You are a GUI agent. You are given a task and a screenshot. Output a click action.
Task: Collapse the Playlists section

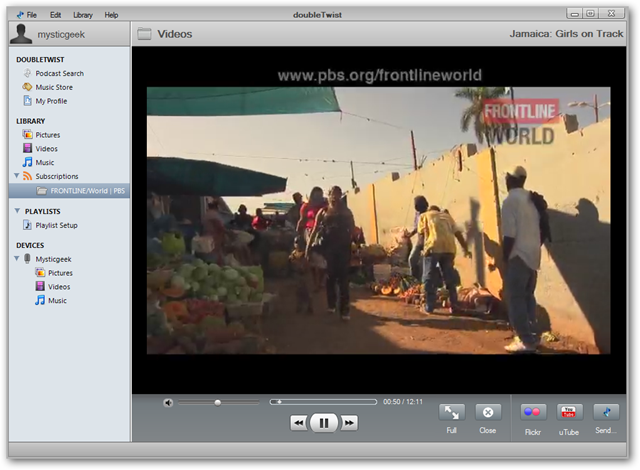point(17,211)
